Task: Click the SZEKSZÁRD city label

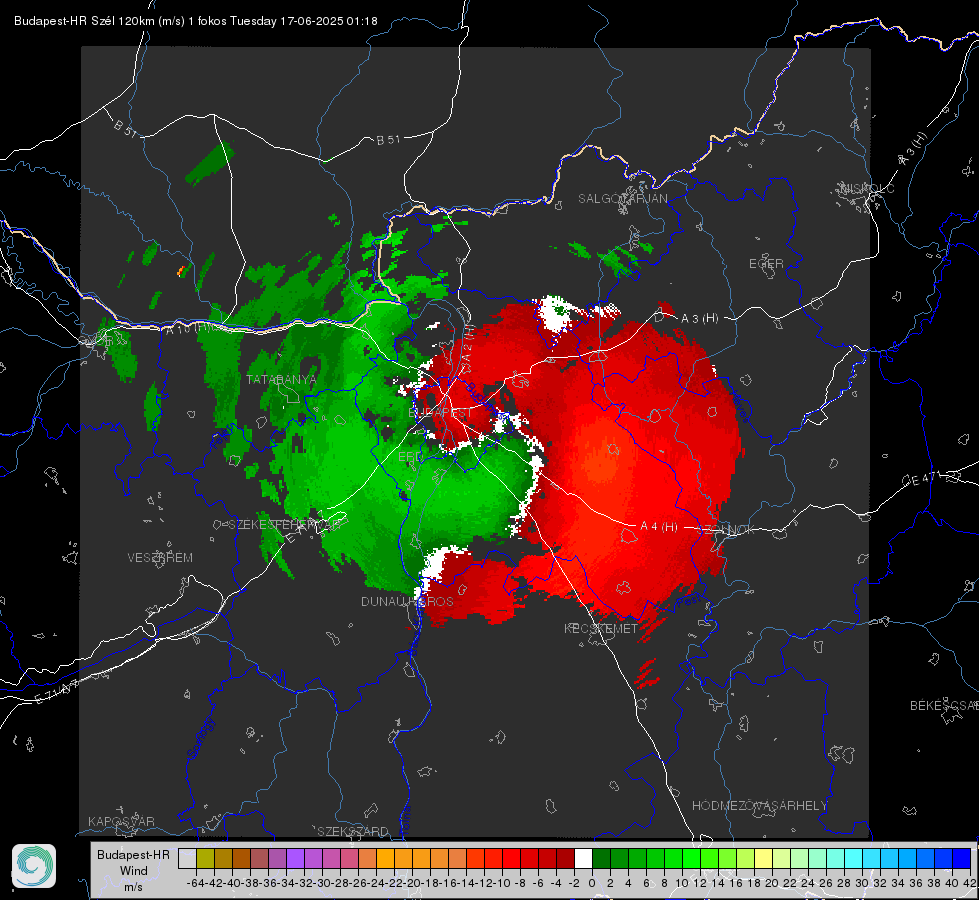Action: (x=353, y=831)
